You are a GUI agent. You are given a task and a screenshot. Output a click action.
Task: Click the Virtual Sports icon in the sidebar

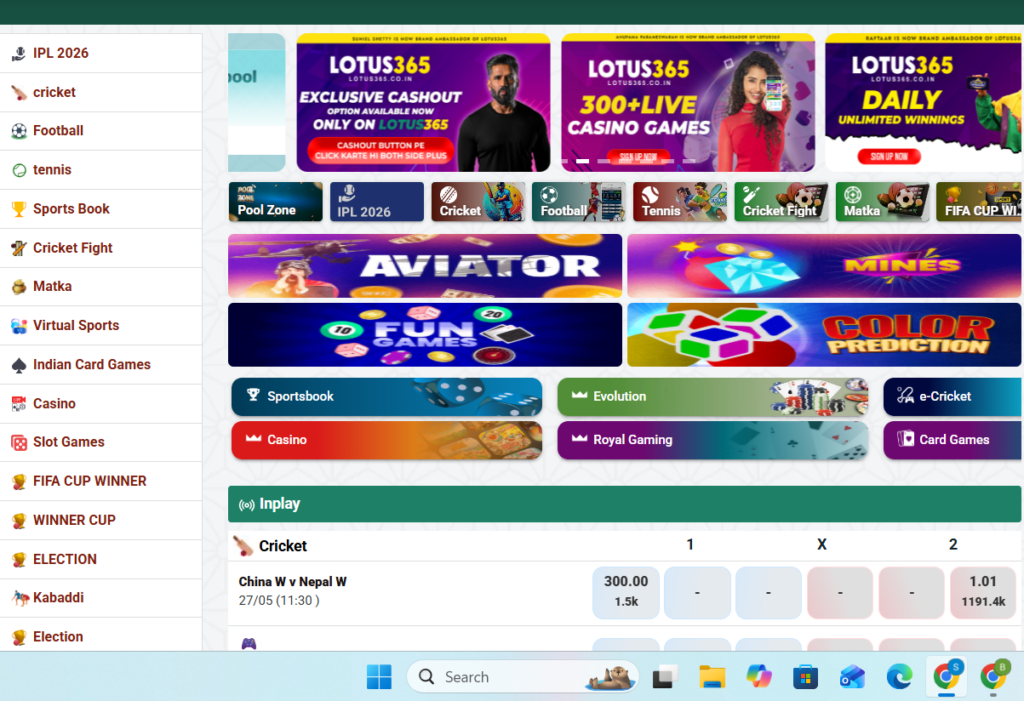(x=19, y=326)
